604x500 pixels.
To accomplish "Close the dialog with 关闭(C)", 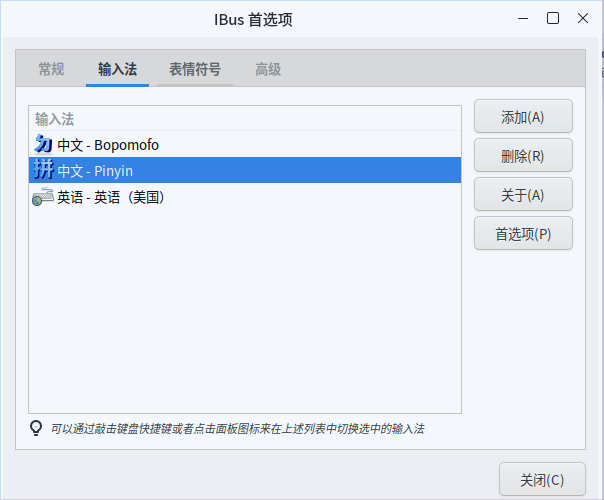I will (542, 480).
